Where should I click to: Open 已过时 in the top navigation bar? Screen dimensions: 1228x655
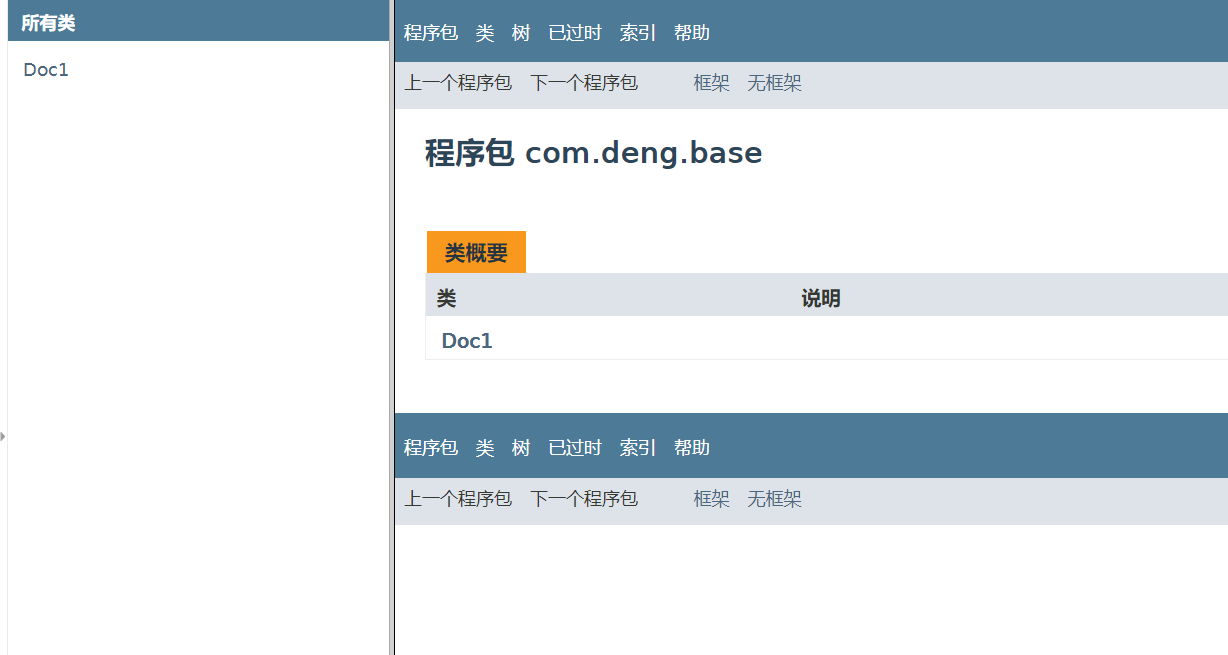pyautogui.click(x=575, y=33)
